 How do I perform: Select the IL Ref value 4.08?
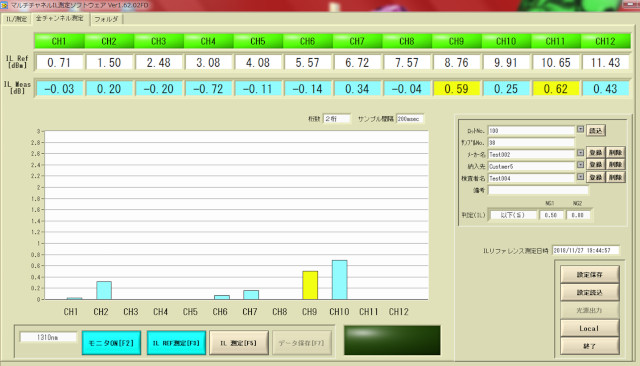click(x=258, y=62)
